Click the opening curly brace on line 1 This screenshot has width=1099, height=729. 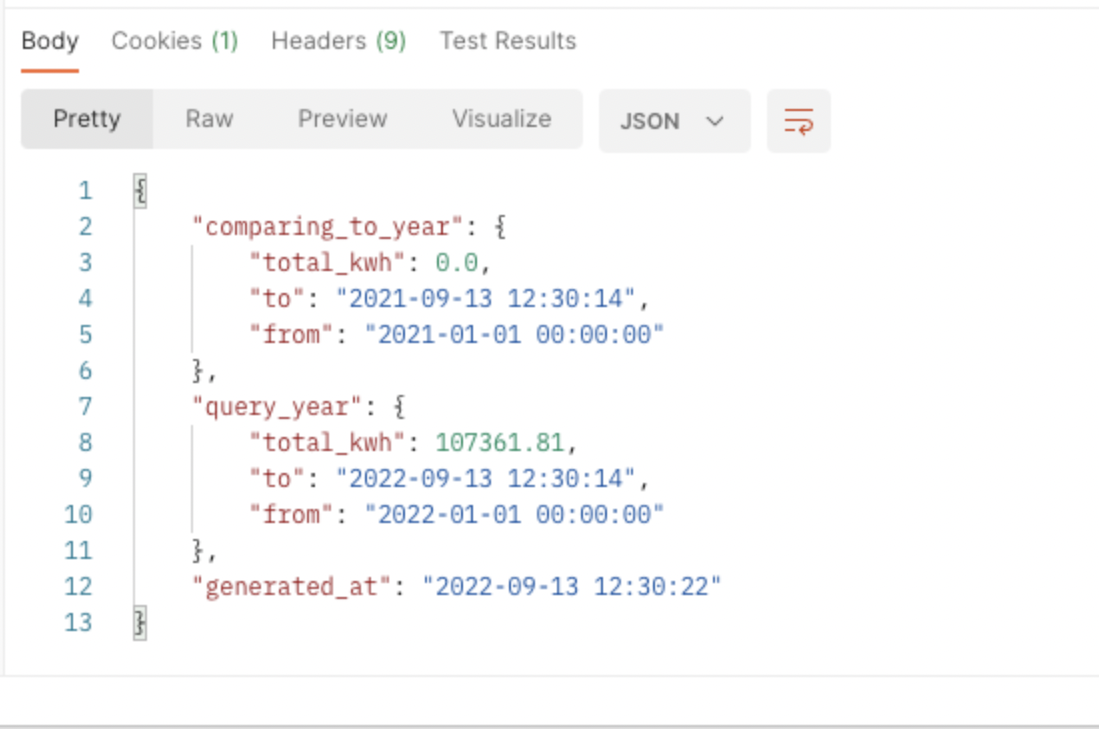140,191
